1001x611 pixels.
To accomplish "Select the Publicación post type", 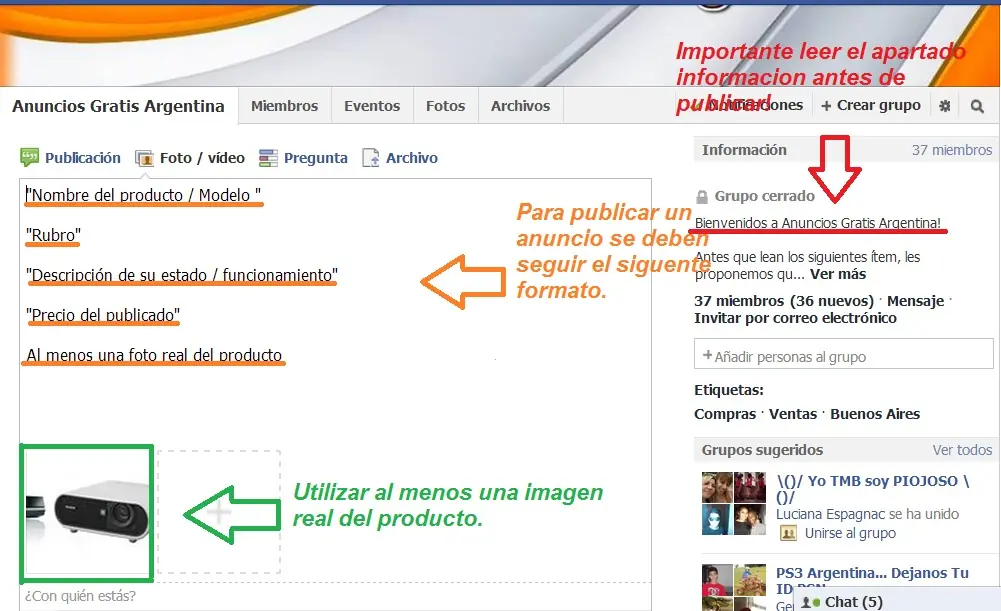I will pyautogui.click(x=82, y=158).
